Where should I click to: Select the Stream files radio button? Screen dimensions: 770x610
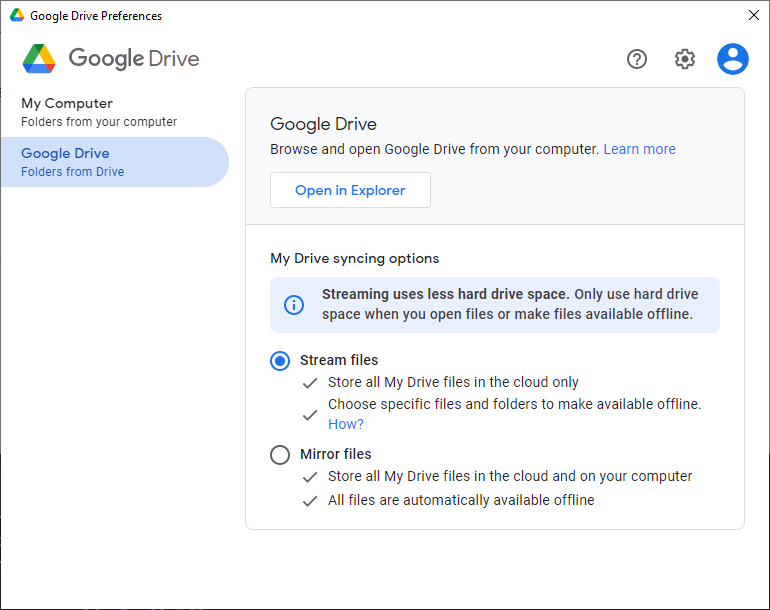280,361
